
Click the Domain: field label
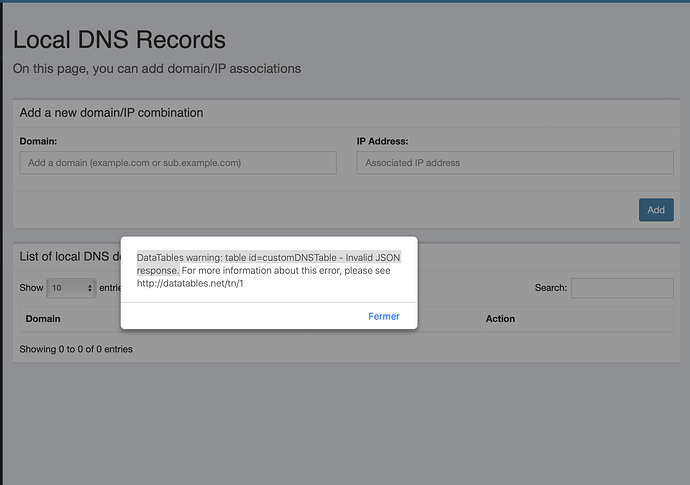pos(38,141)
